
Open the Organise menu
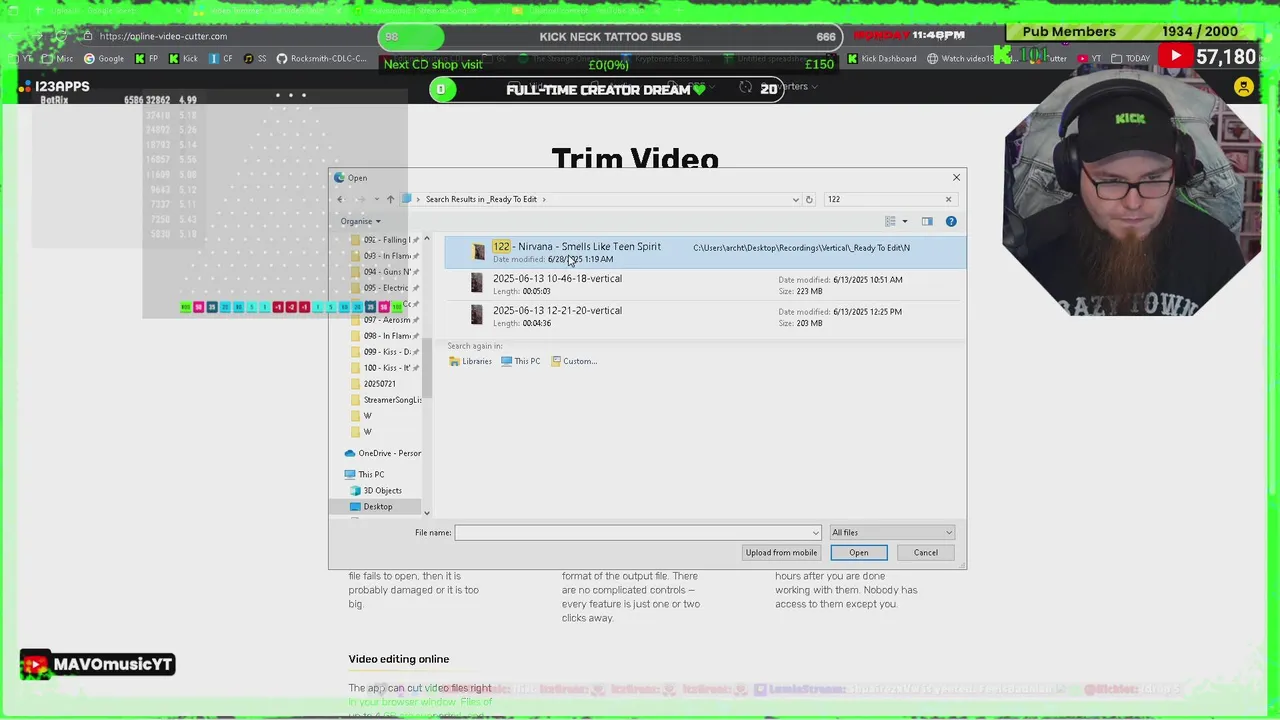click(360, 221)
